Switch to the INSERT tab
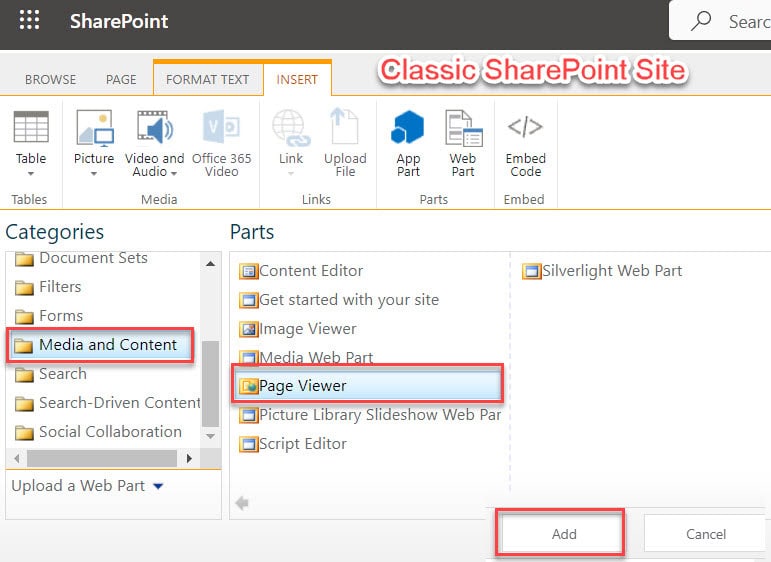 pyautogui.click(x=297, y=79)
